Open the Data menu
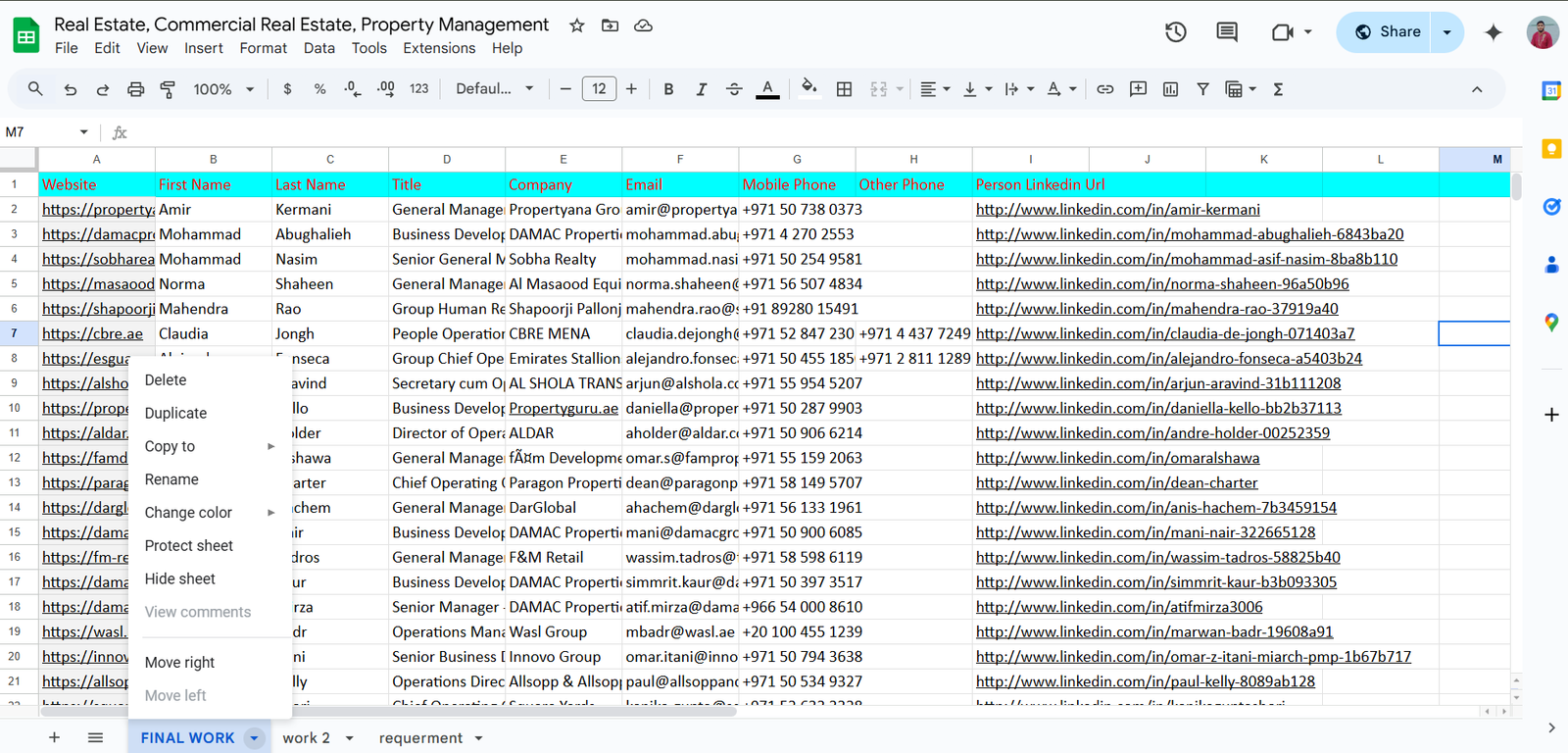The image size is (1568, 753). tap(318, 48)
